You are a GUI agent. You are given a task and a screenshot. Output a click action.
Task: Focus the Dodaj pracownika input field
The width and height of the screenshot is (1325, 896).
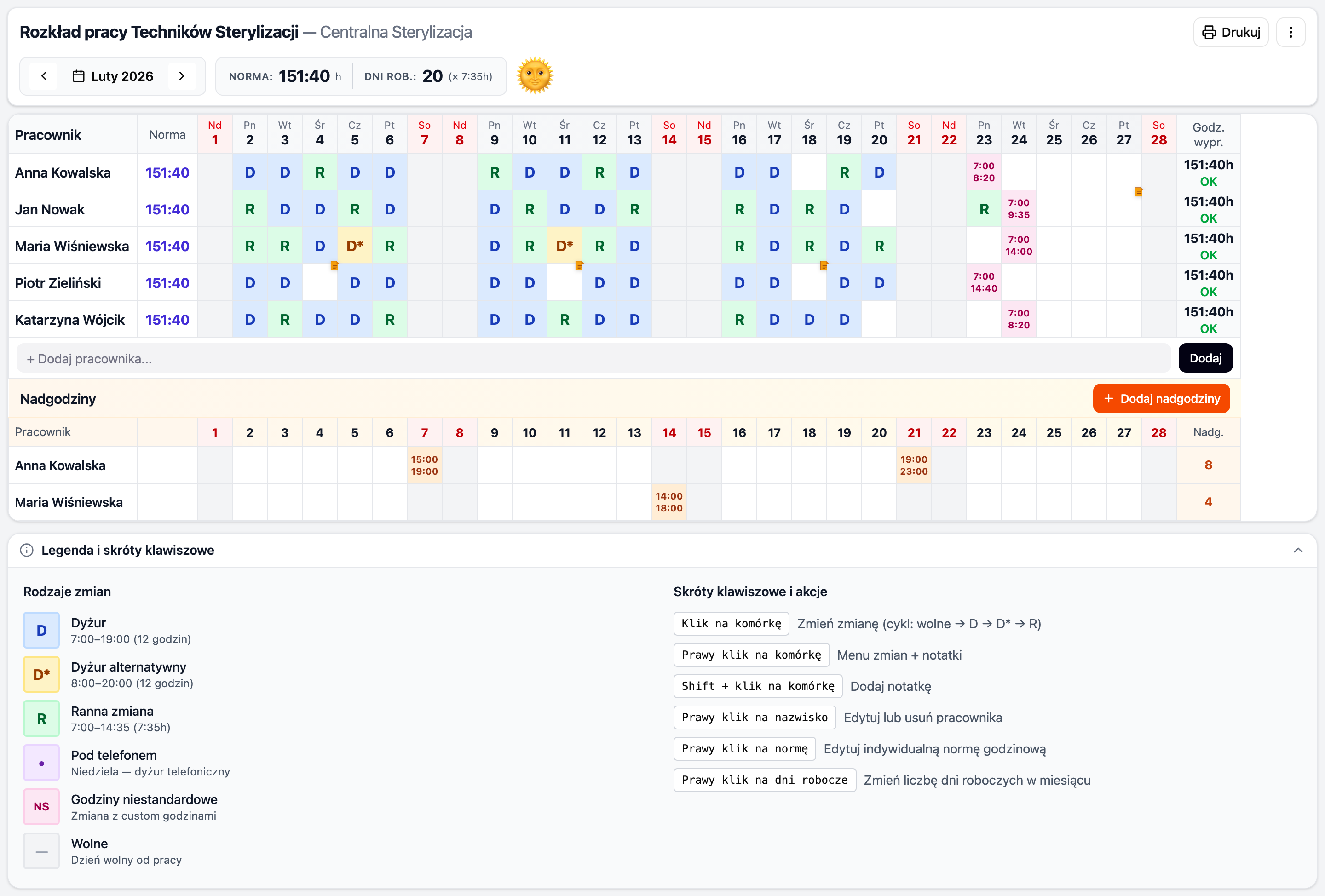tap(593, 358)
